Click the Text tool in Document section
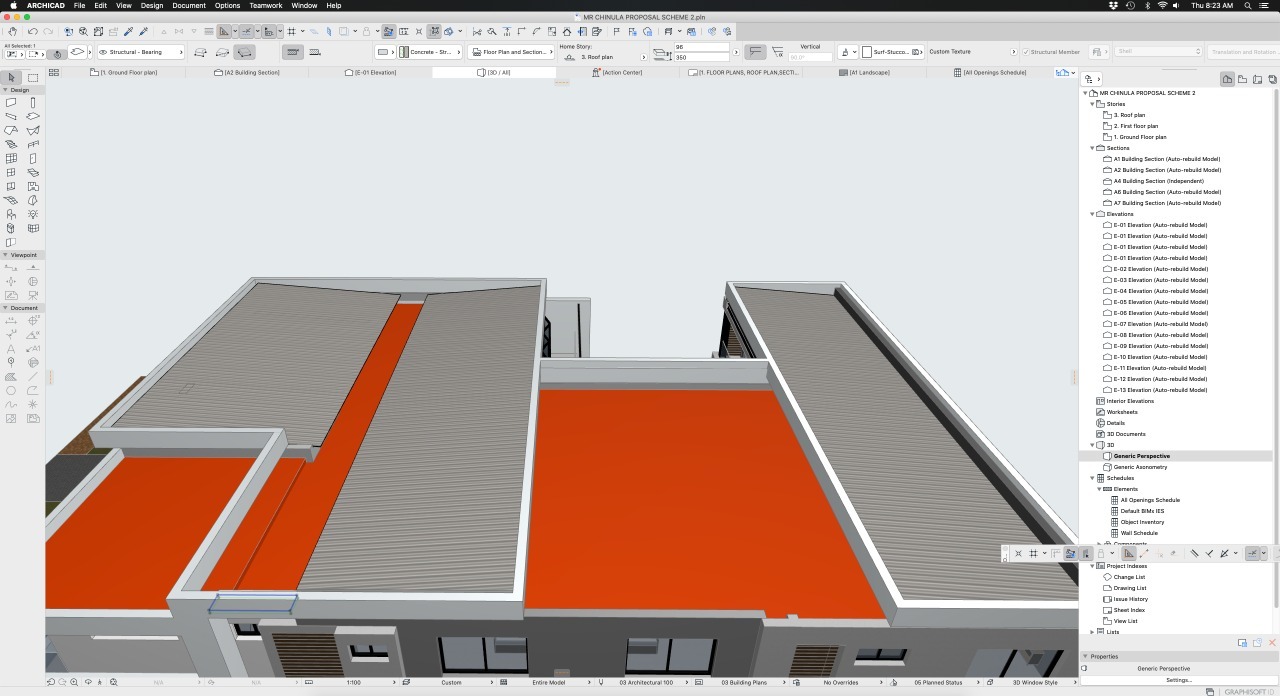 [x=11, y=348]
